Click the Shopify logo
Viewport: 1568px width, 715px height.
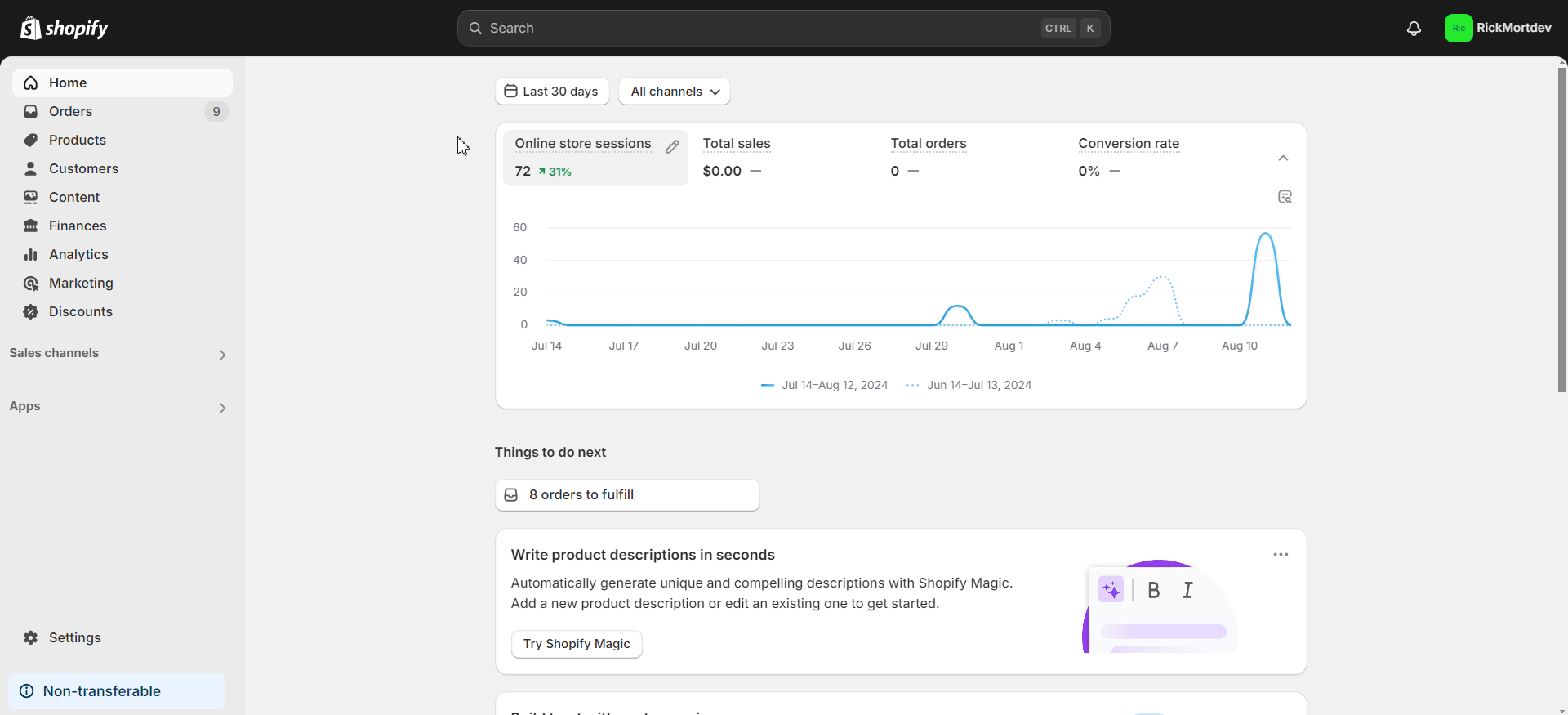(64, 28)
